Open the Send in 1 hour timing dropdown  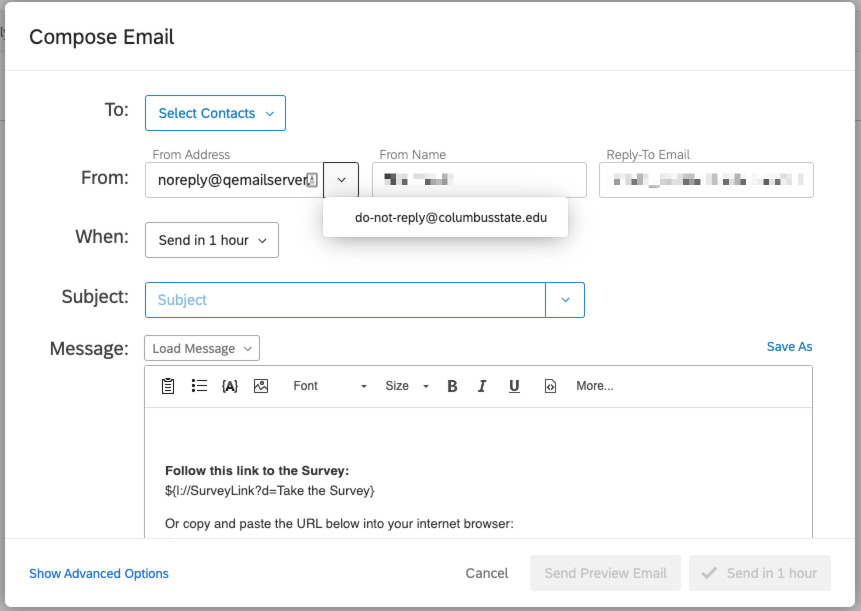(211, 240)
